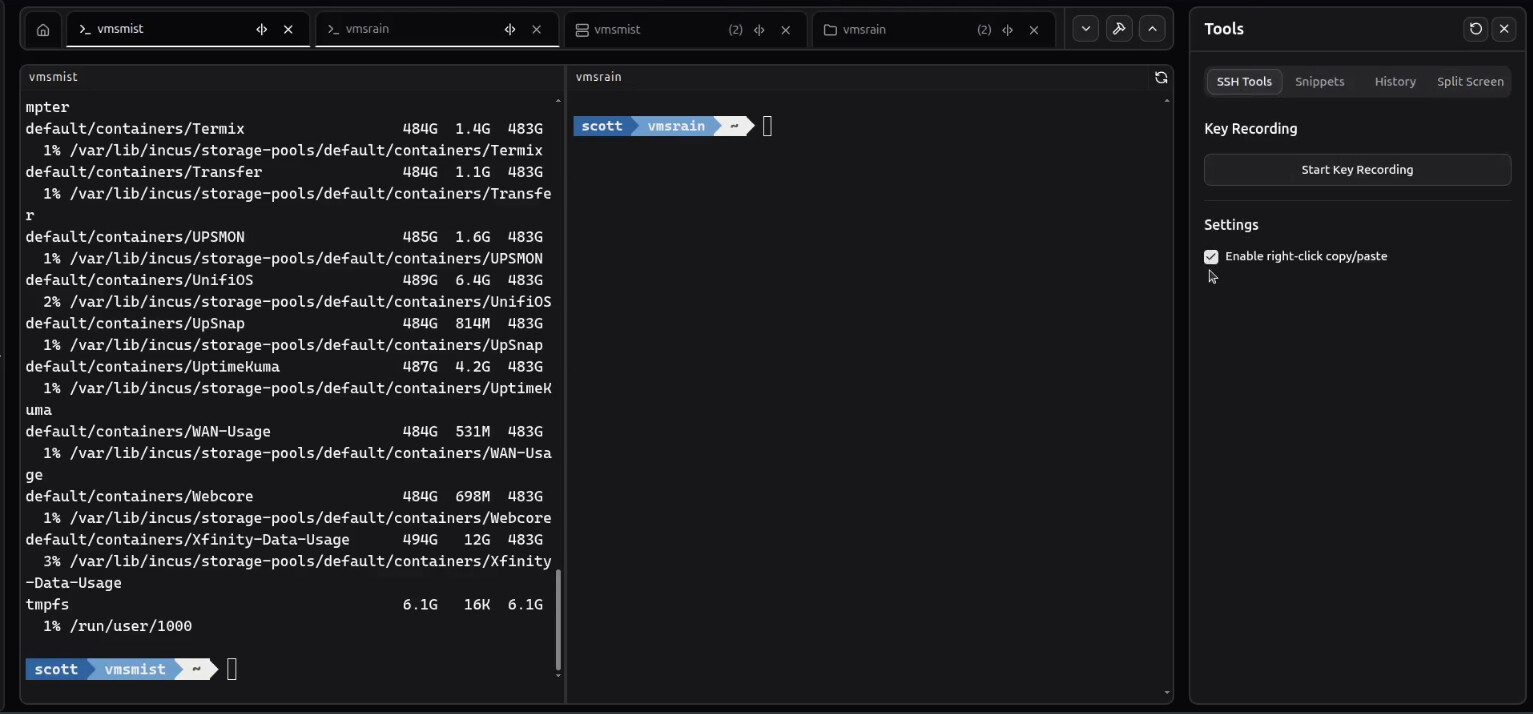
Task: Open the History tab
Action: tap(1394, 82)
